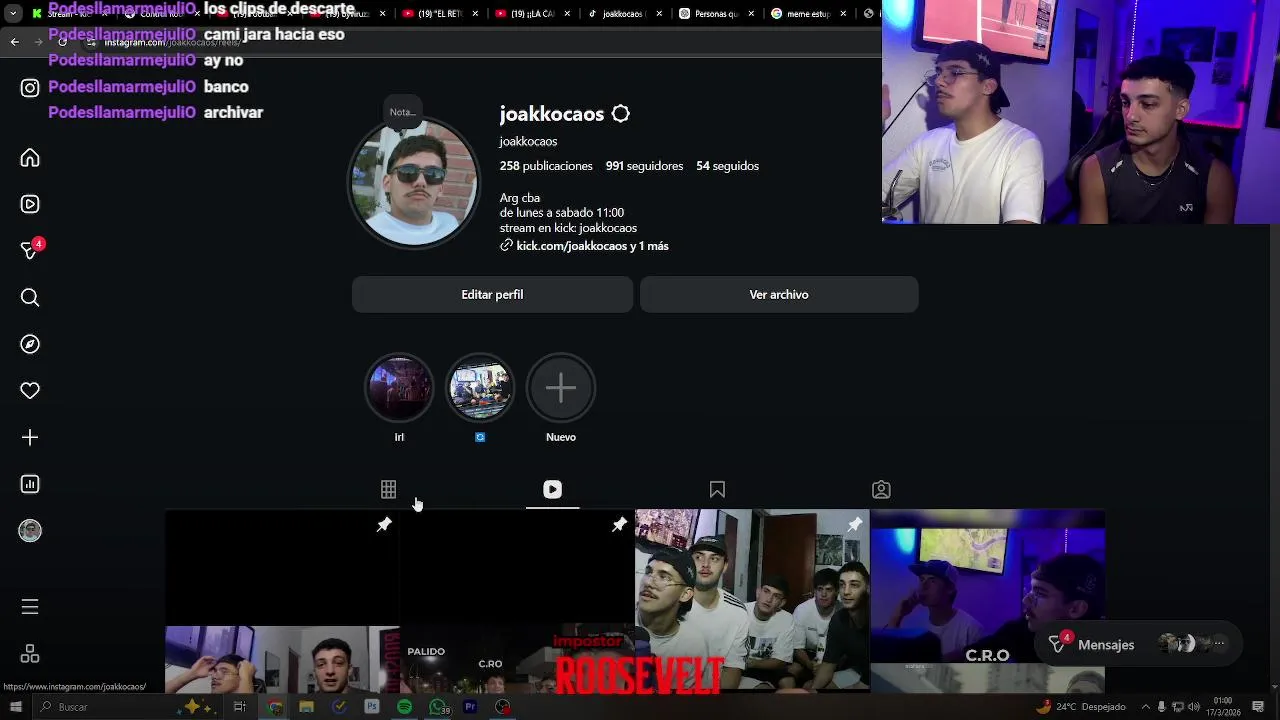Open the reel with four guys indoors
Image resolution: width=1280 pixels, height=720 pixels.
752,600
